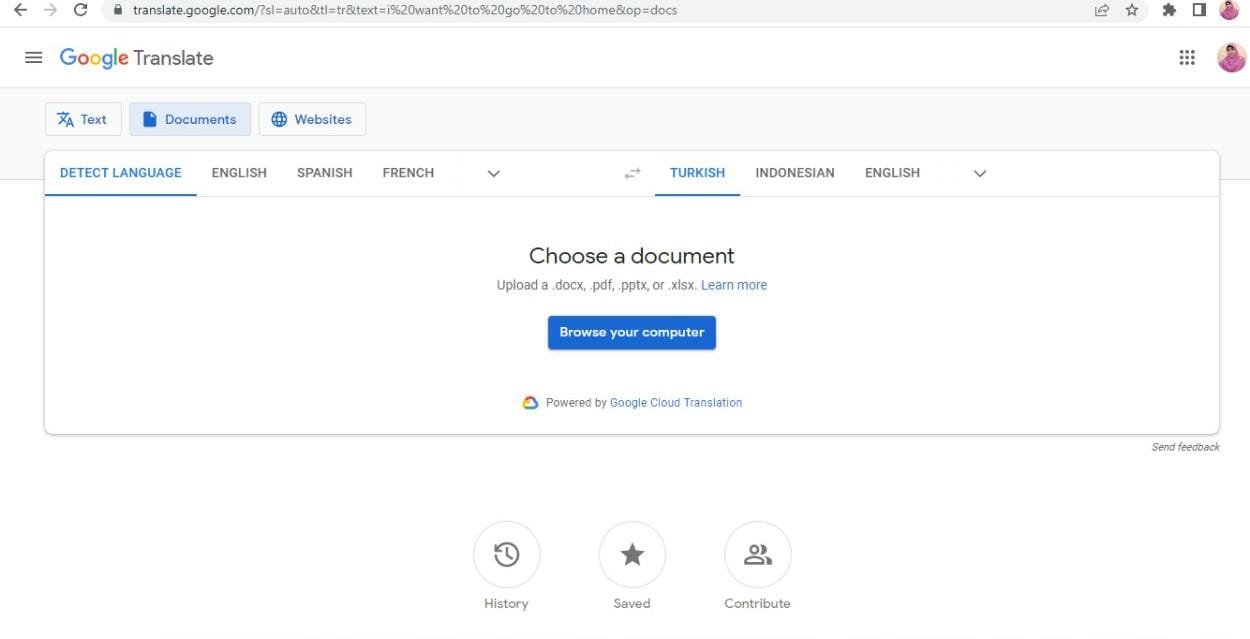View site security lock info

pyautogui.click(x=118, y=10)
